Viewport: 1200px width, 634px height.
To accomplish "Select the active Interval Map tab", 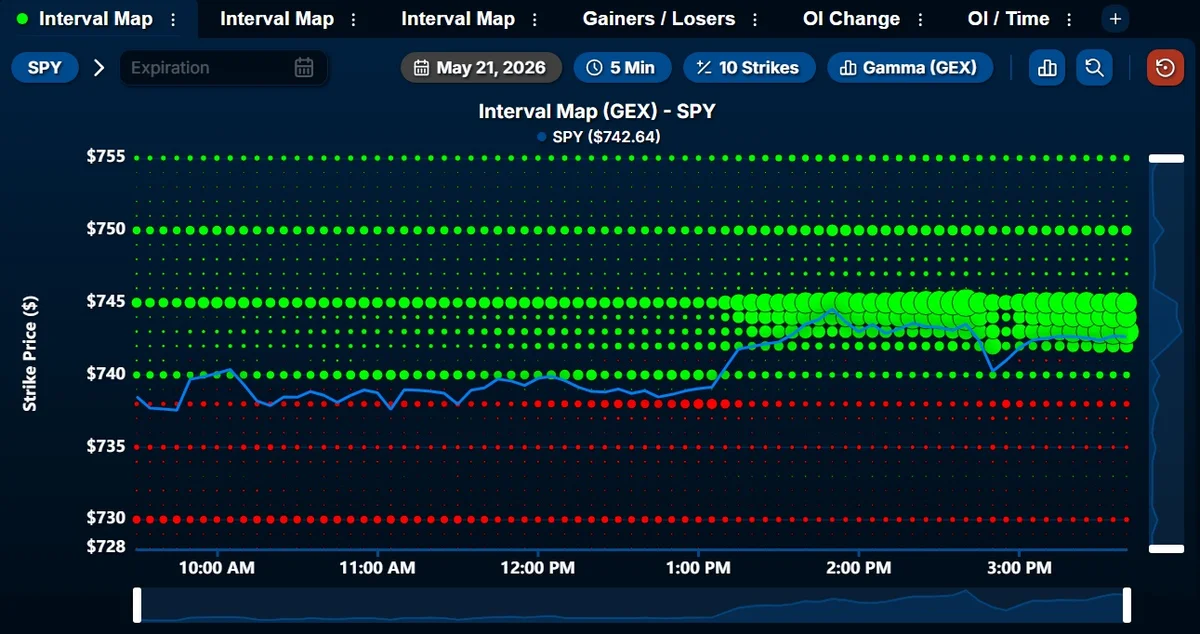I will (x=96, y=19).
